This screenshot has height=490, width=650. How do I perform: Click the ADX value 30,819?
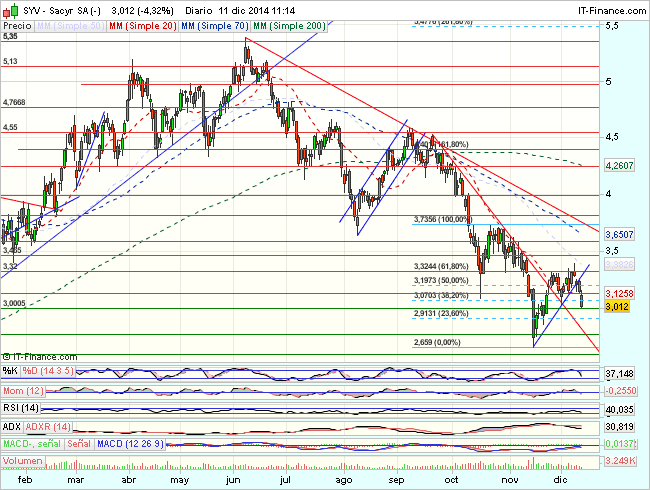pyautogui.click(x=619, y=427)
